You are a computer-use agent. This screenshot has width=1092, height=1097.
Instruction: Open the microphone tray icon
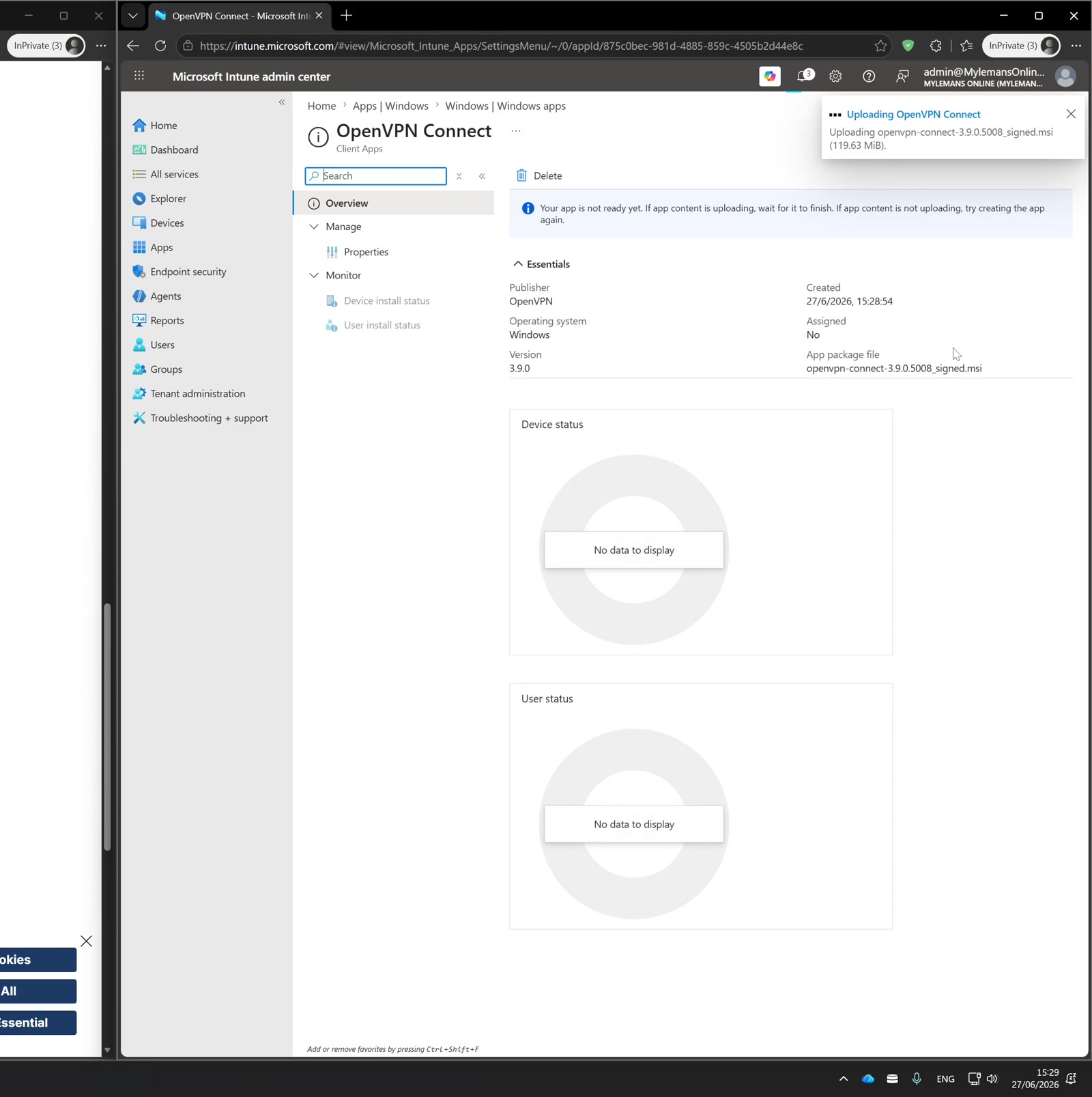(x=917, y=1079)
